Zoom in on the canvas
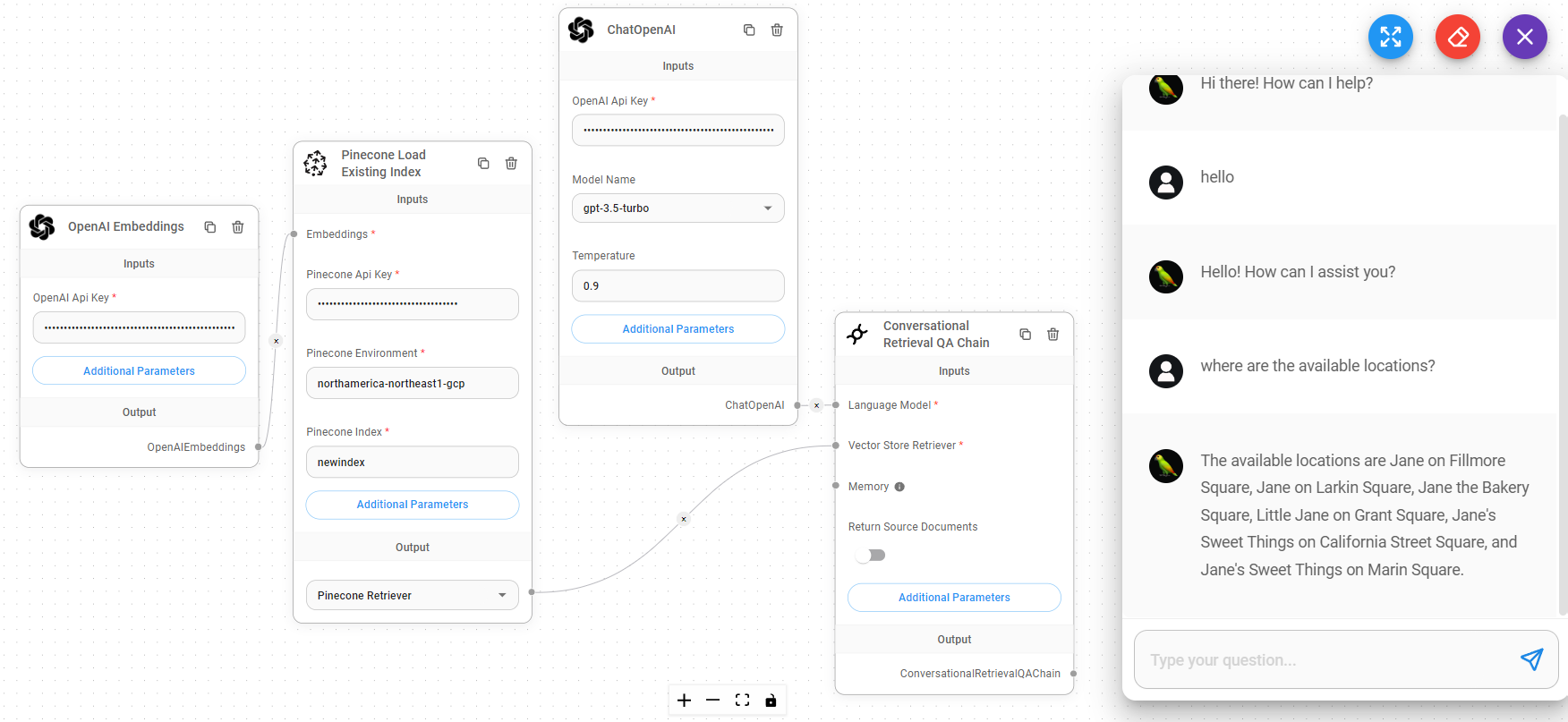The height and width of the screenshot is (722, 1568). pyautogui.click(x=684, y=701)
